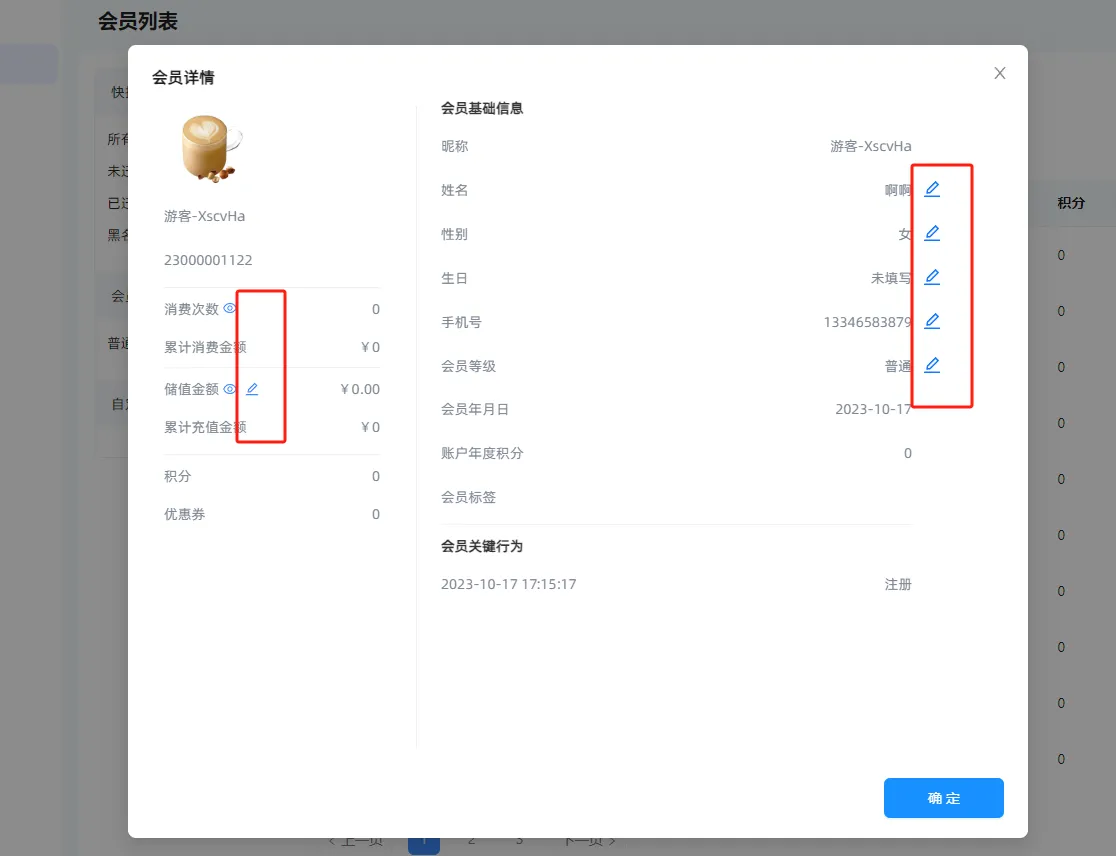Open the 手机号 edit pencil

(932, 321)
